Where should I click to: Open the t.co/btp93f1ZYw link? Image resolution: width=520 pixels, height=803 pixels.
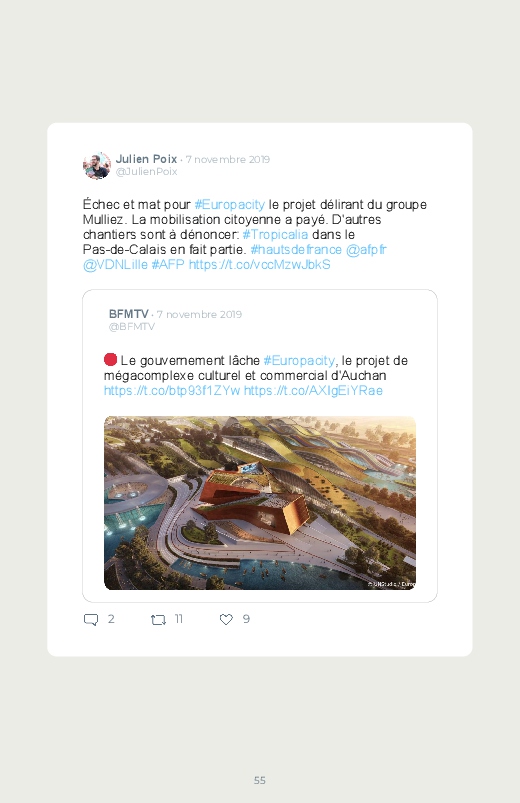coord(172,391)
